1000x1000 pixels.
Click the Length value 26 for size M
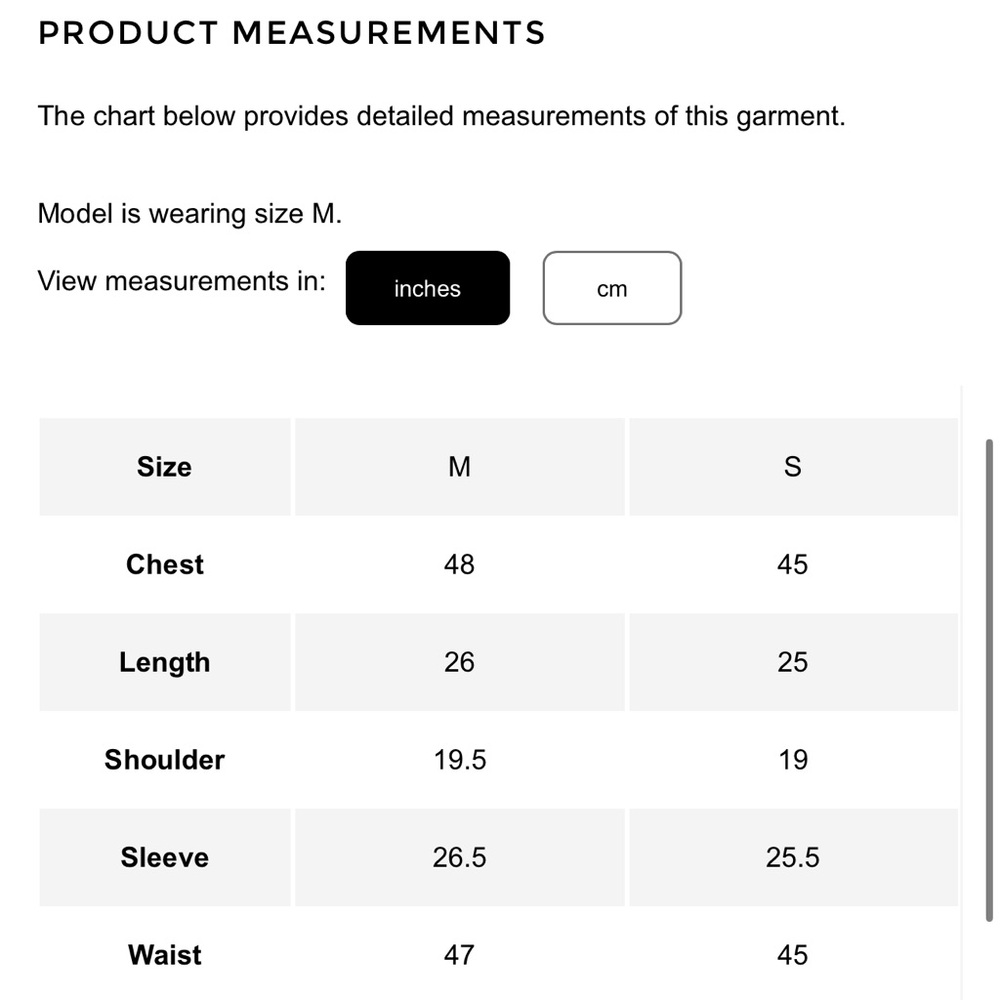click(x=459, y=663)
